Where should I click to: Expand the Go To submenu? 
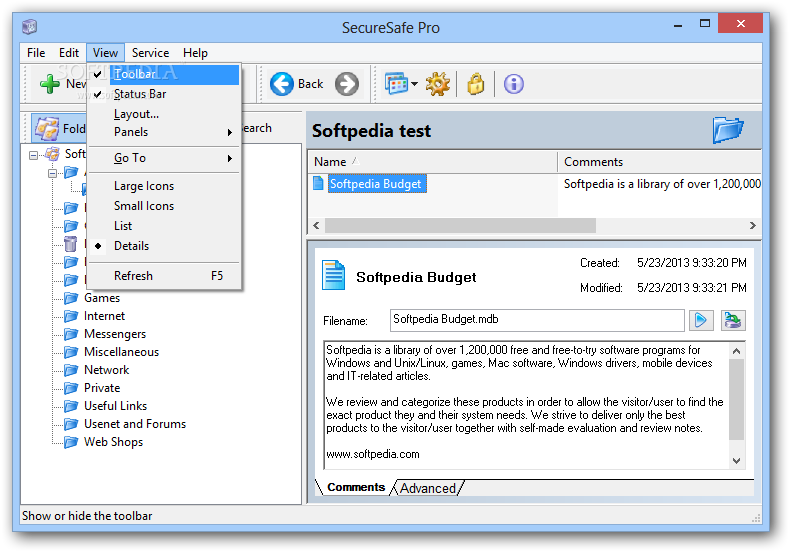(164, 158)
